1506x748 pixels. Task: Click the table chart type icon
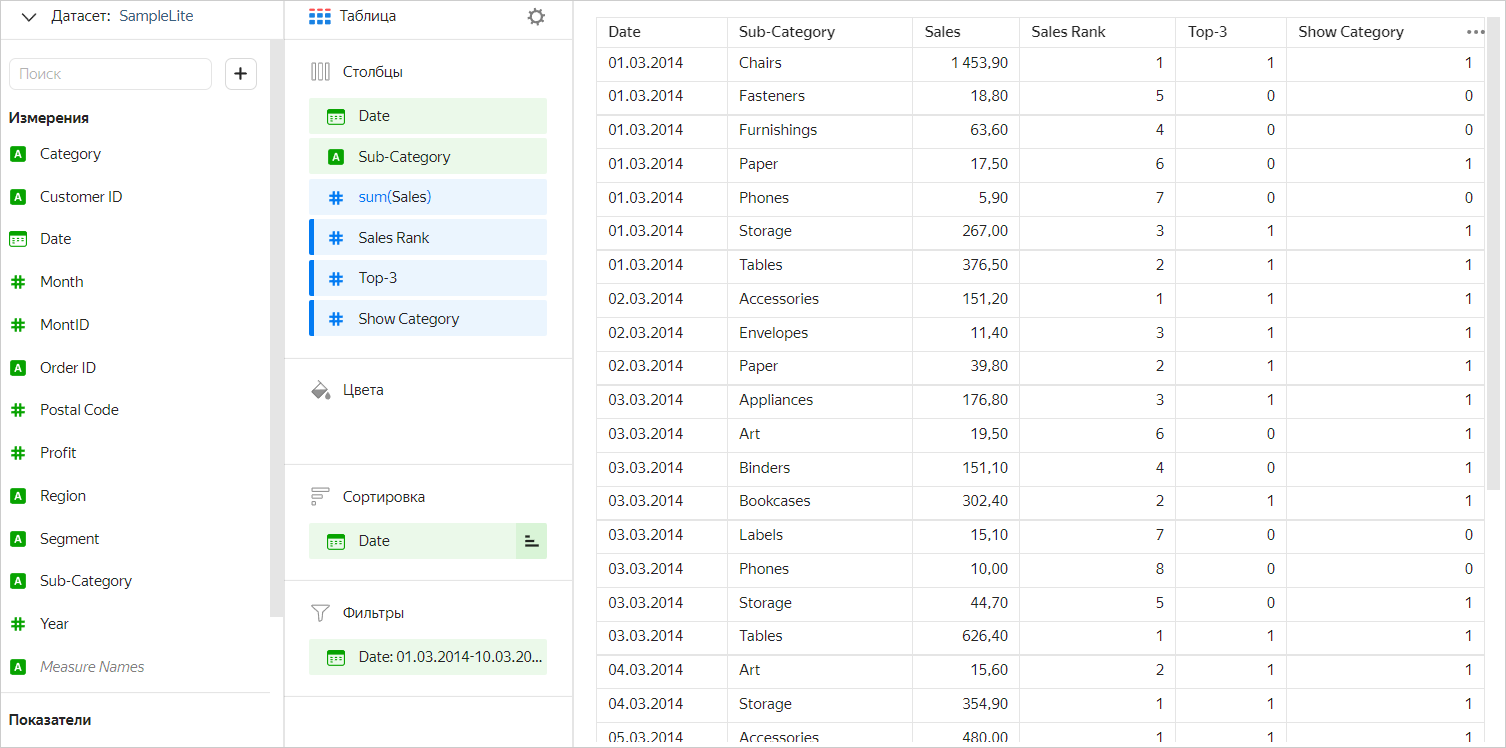click(x=320, y=17)
